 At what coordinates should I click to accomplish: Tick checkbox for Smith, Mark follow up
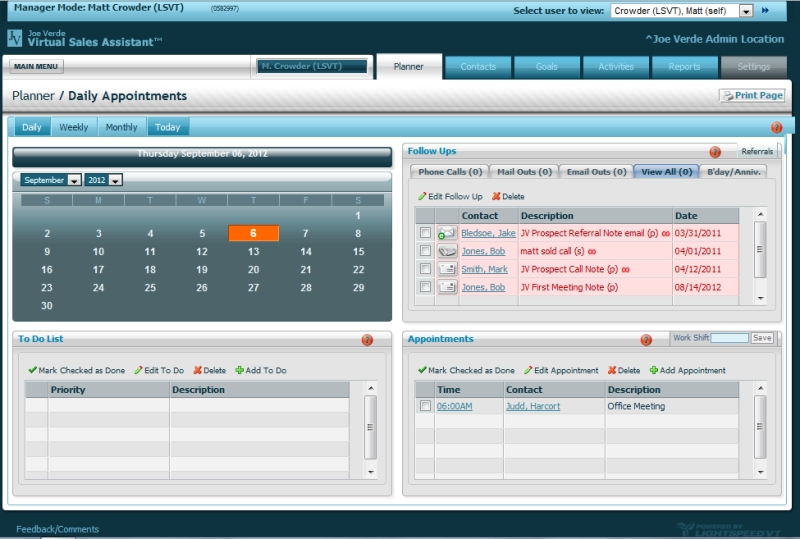point(425,270)
